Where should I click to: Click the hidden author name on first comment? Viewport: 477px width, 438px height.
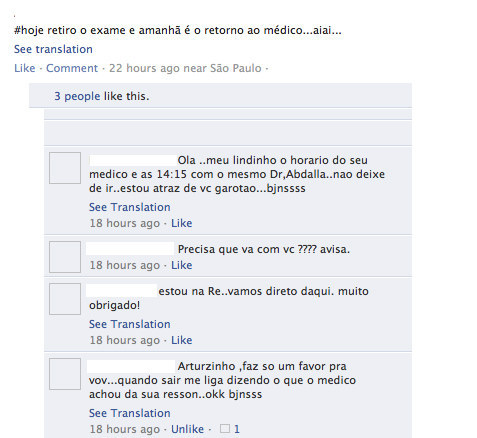(x=133, y=160)
